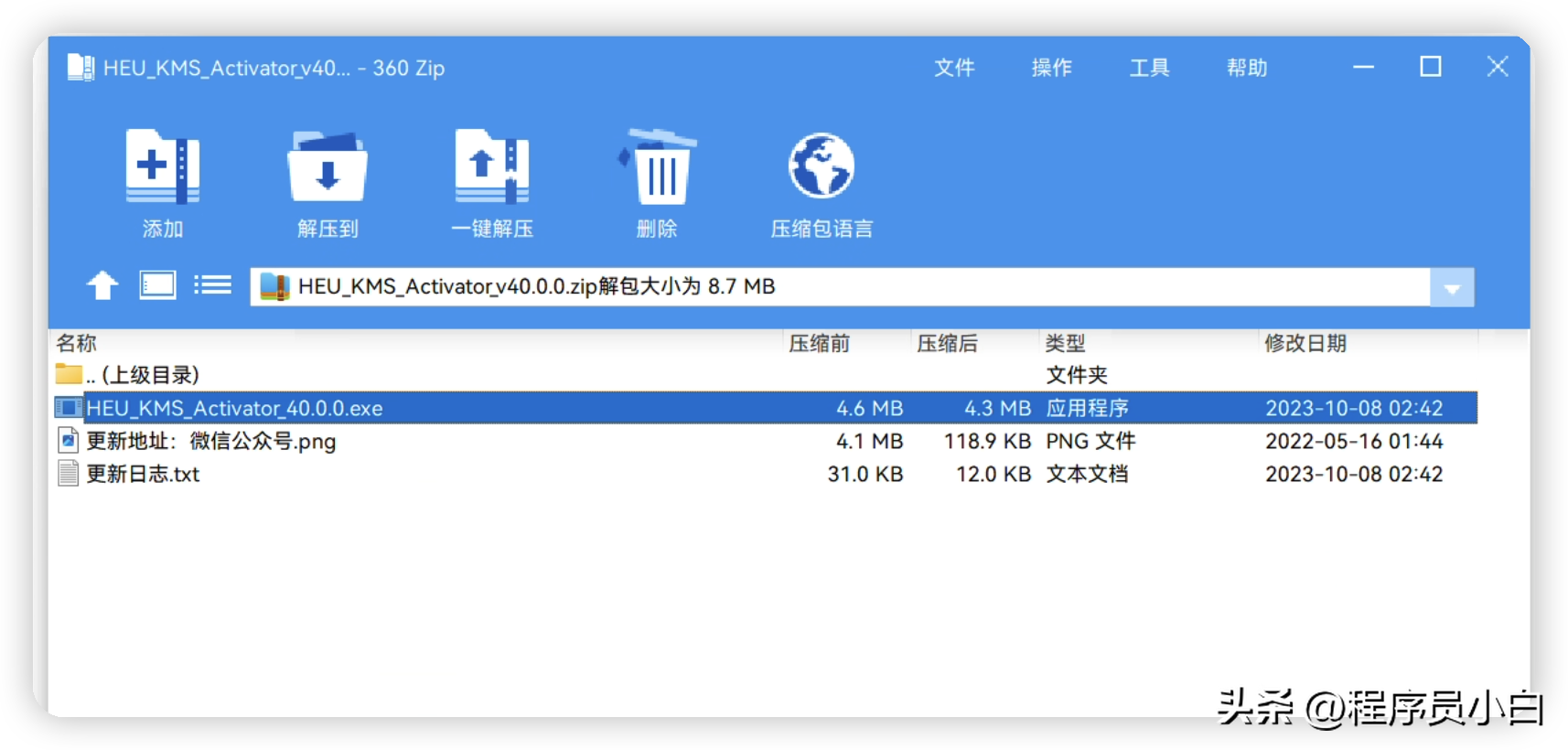Click the 添加 (Add) archive icon
Viewport: 1568px width, 750px height.
pyautogui.click(x=163, y=166)
